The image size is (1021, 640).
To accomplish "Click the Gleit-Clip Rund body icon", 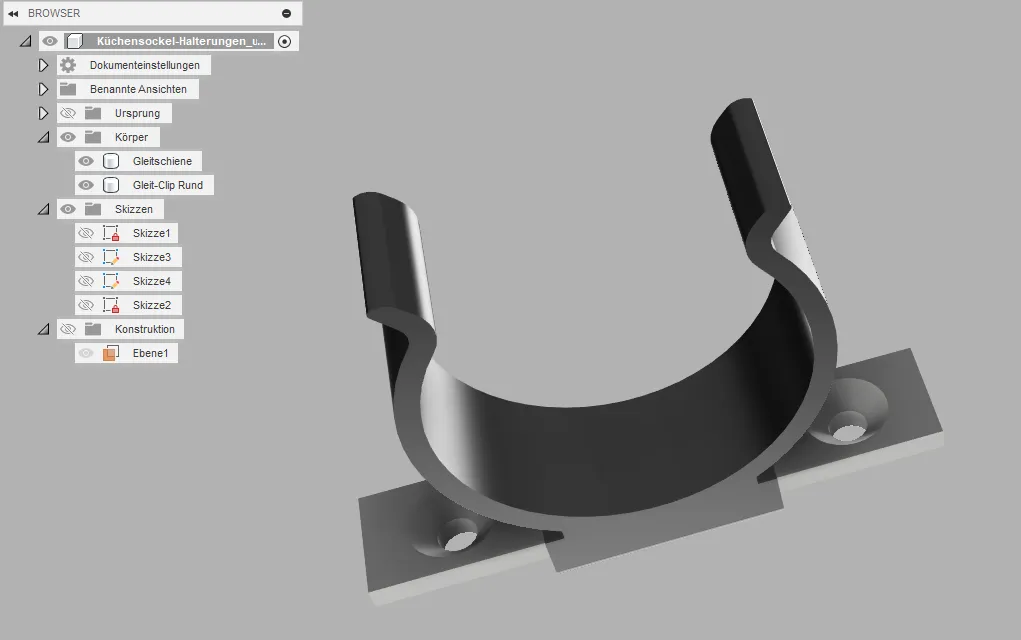I will (111, 185).
